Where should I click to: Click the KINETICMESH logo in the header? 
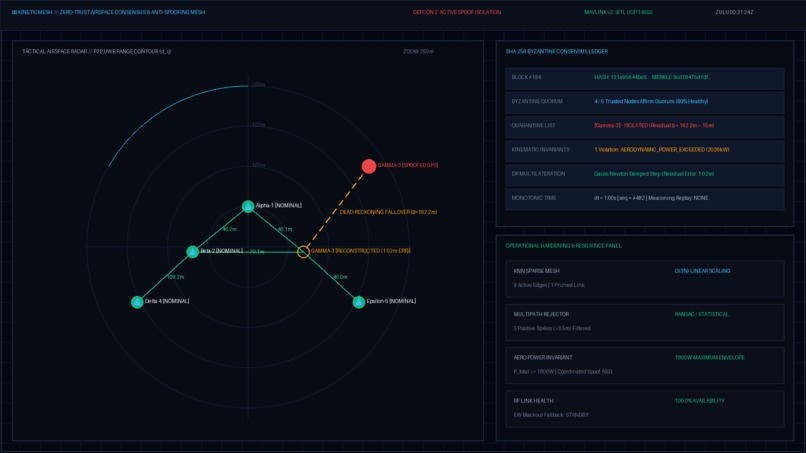pyautogui.click(x=32, y=12)
